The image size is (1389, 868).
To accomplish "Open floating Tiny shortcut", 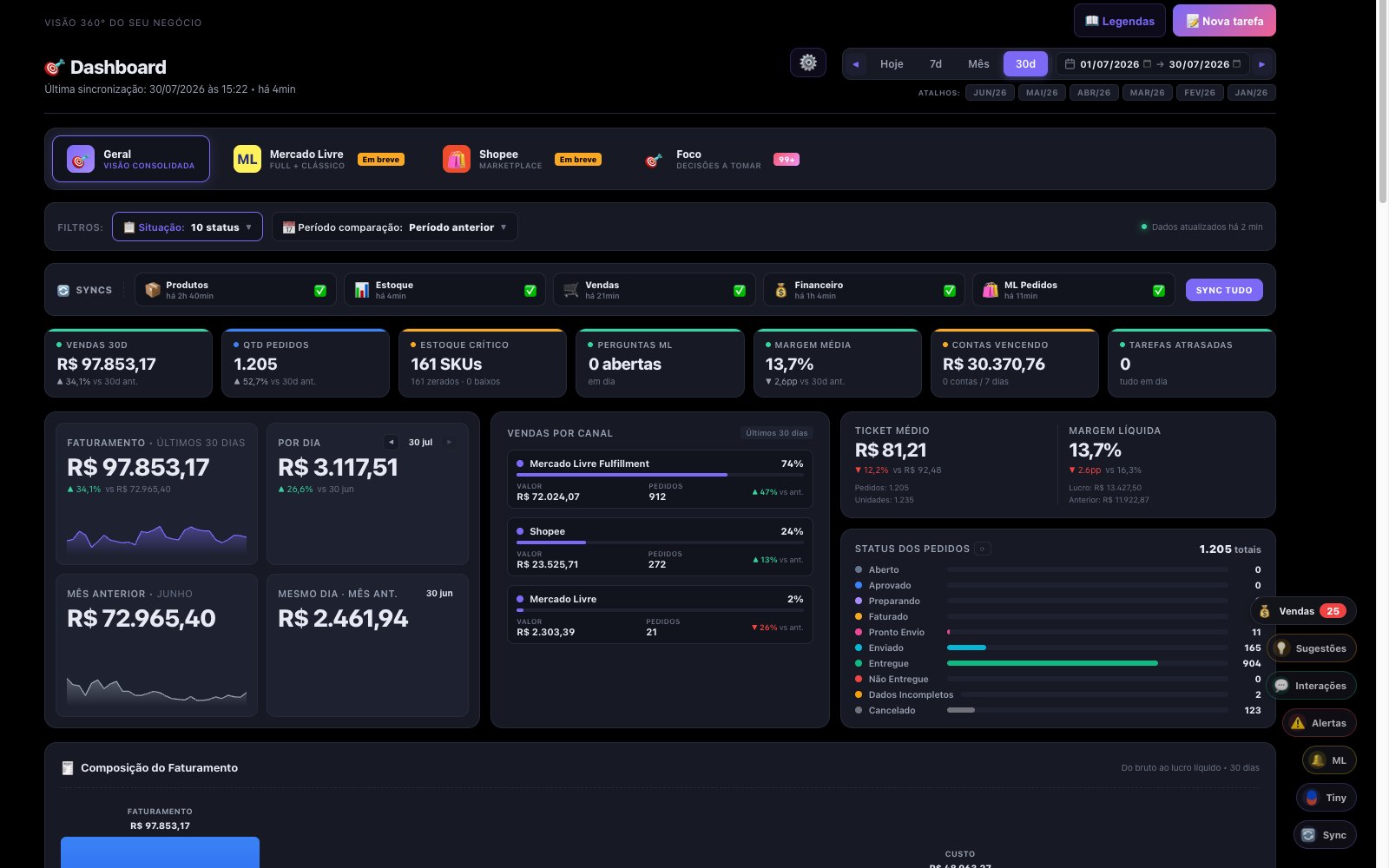I will (x=1326, y=798).
